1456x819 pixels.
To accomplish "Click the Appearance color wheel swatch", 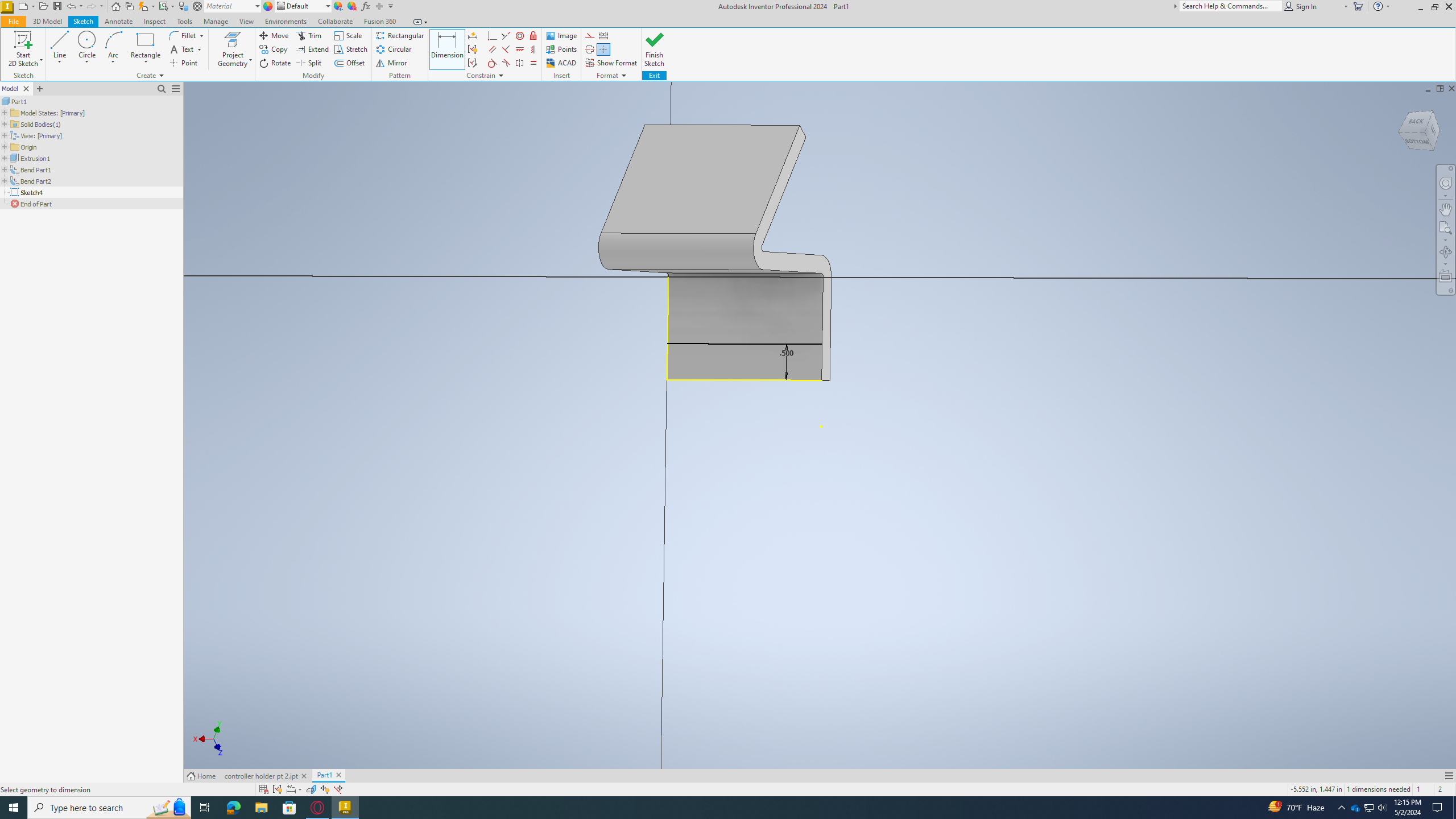I will 268,6.
